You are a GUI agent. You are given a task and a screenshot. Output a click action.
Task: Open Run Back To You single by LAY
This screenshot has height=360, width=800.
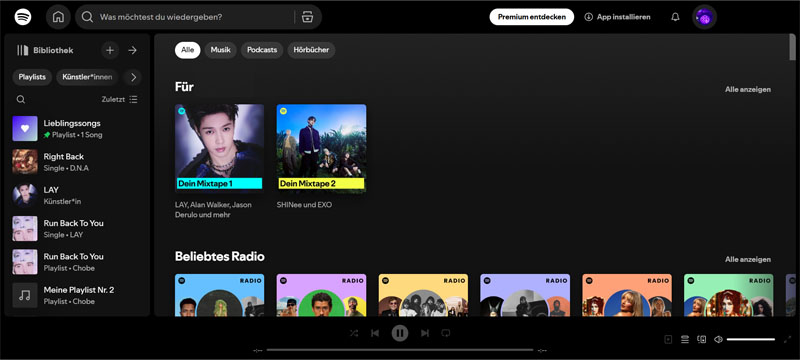coord(77,228)
